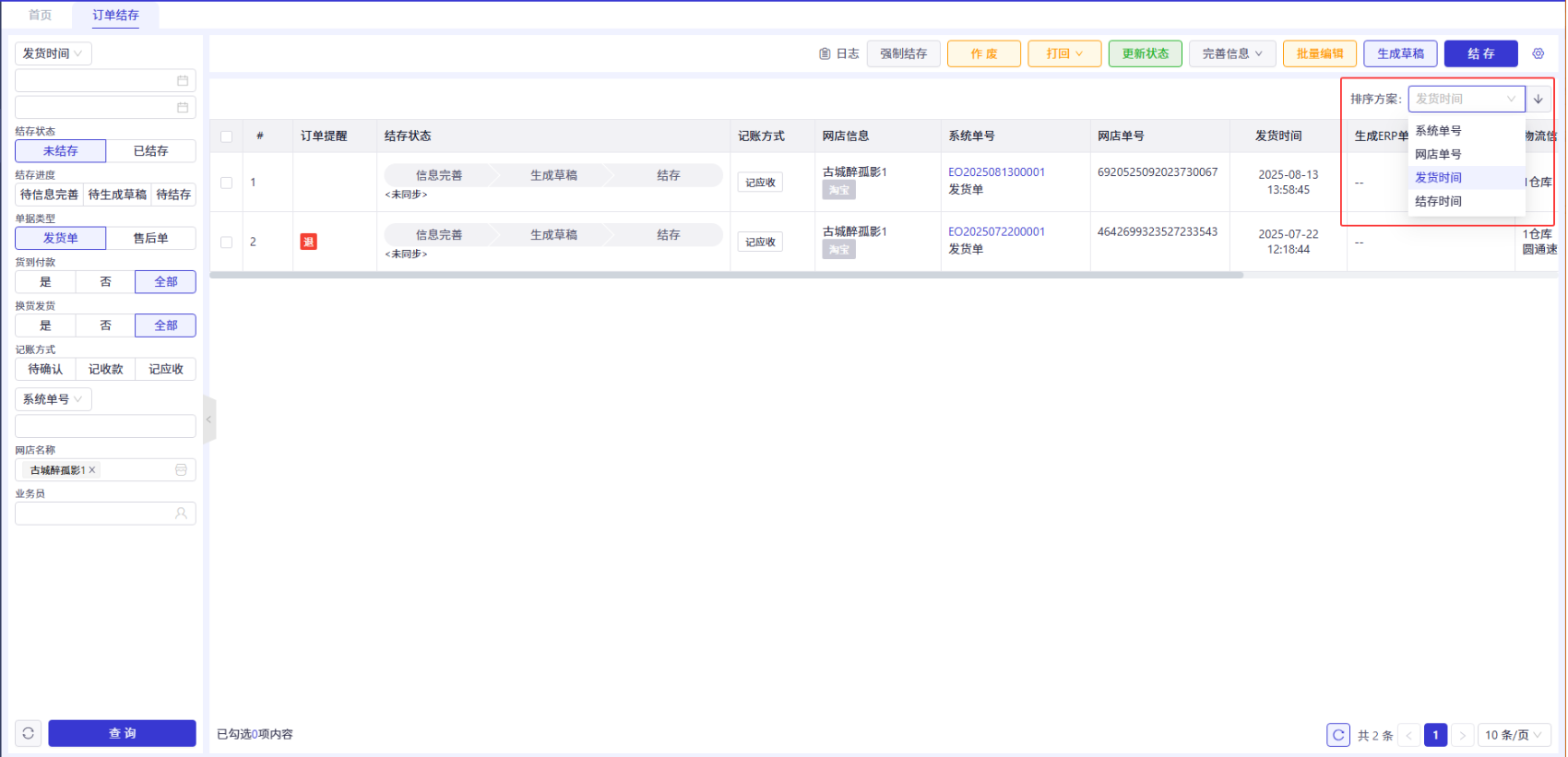This screenshot has height=757, width=1568.
Task: Reset the filters with the refresh icon beside 查询
Action: [29, 733]
